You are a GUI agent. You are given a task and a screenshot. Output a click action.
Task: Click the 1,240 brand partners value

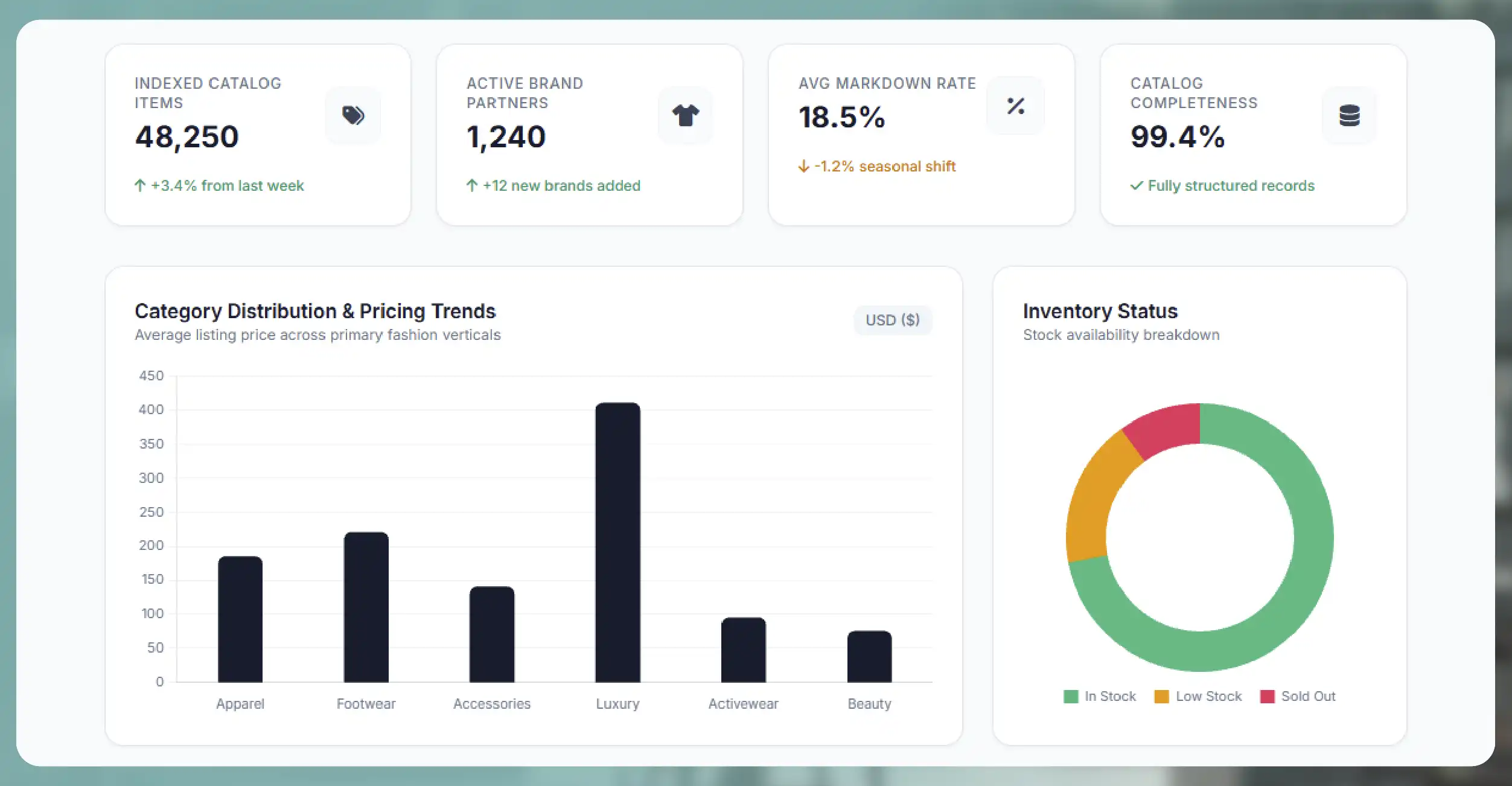pyautogui.click(x=506, y=137)
